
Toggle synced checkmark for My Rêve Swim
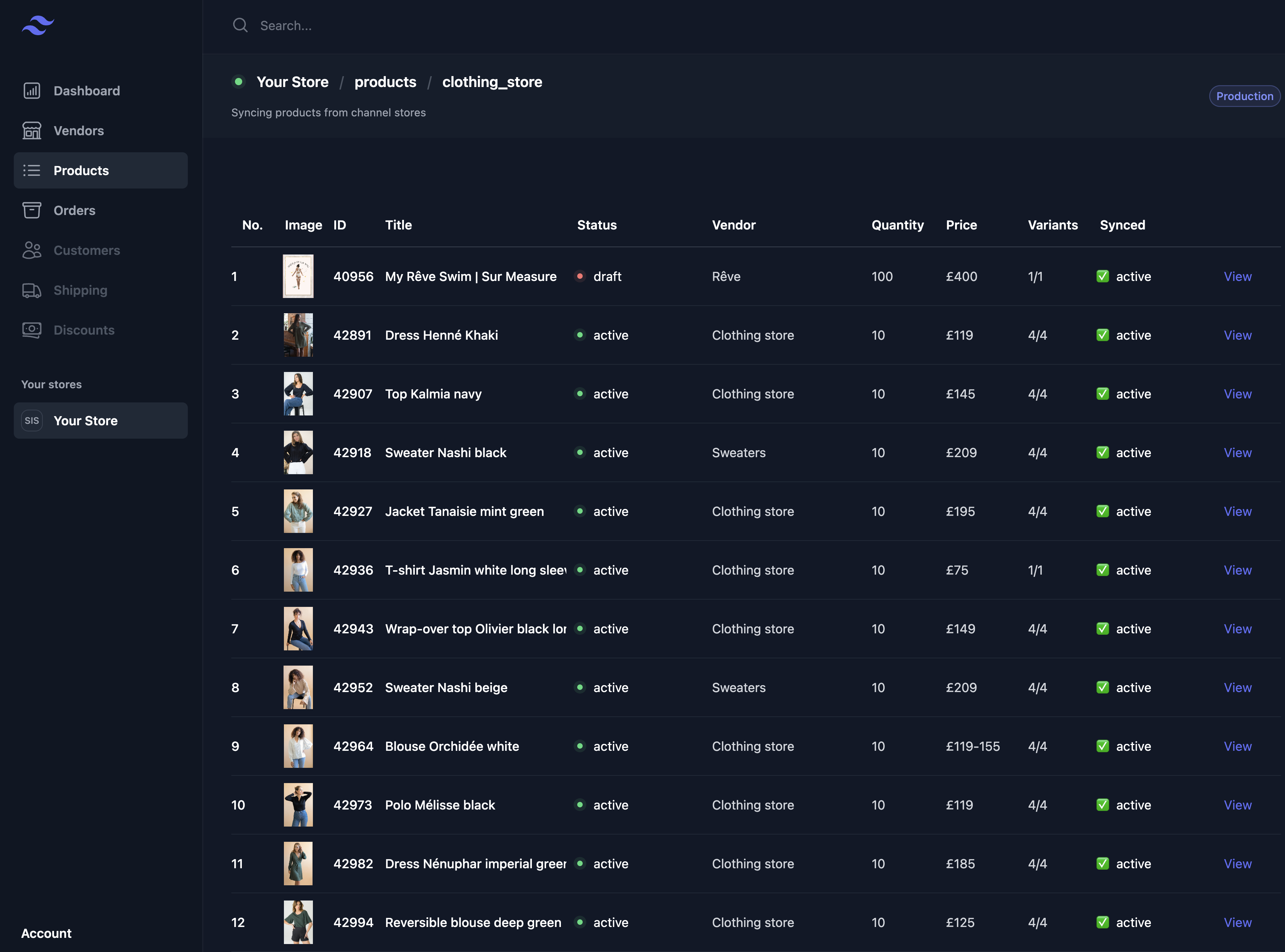[x=1102, y=277]
